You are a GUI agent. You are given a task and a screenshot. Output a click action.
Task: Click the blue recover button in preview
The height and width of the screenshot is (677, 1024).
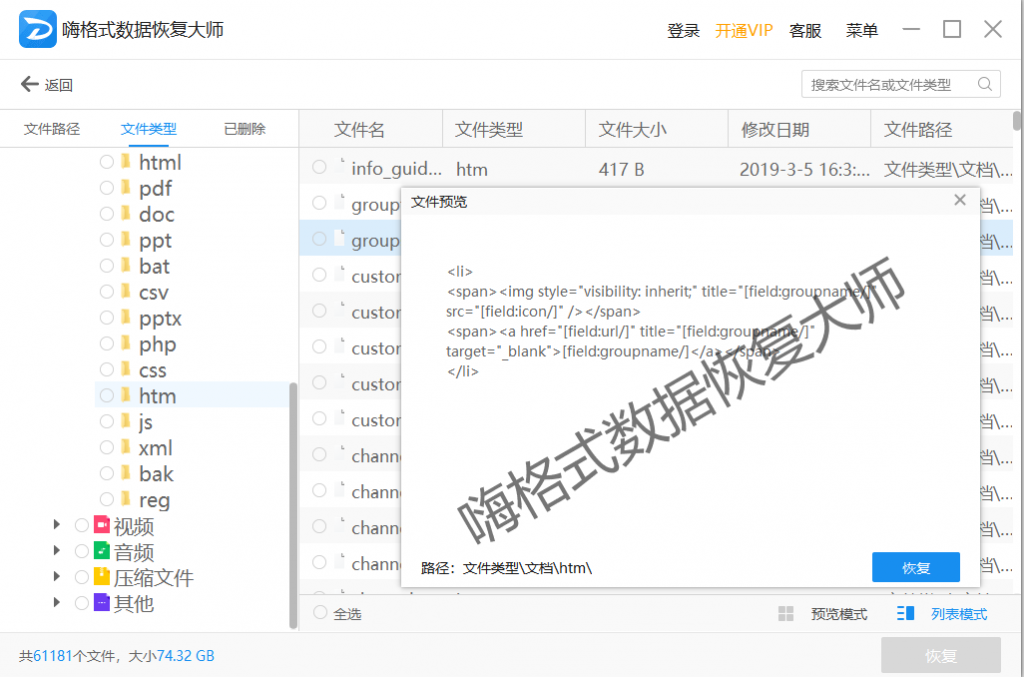[x=916, y=567]
